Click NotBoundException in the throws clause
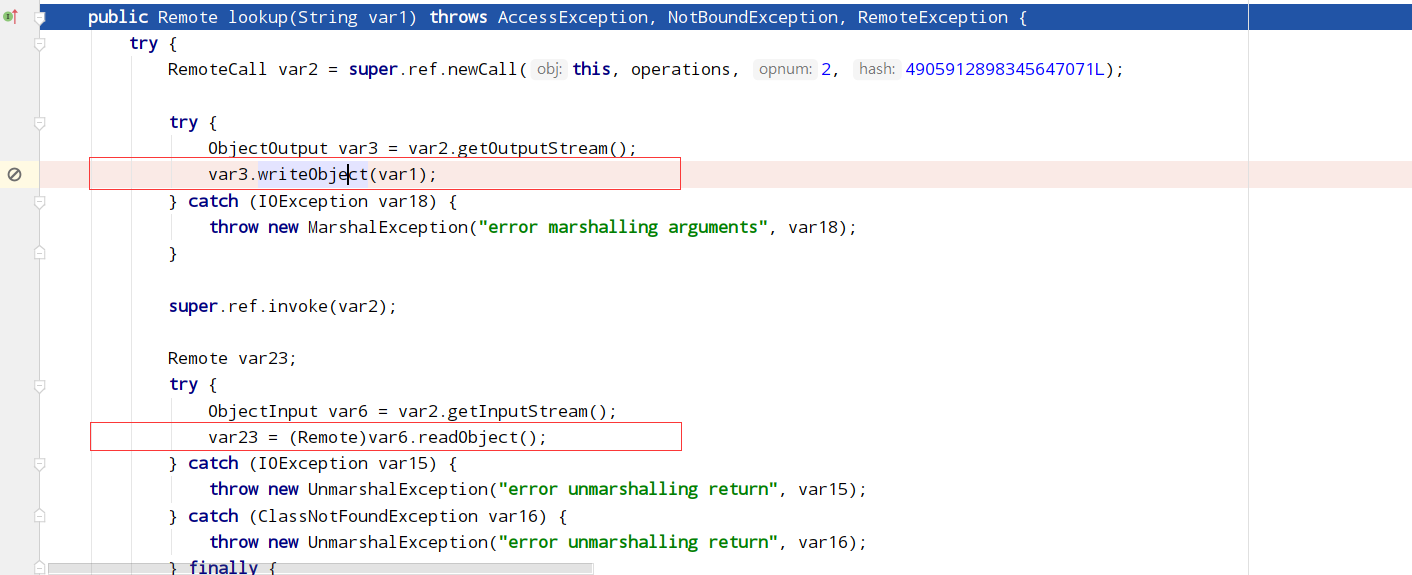Image resolution: width=1412 pixels, height=575 pixels. 754,17
